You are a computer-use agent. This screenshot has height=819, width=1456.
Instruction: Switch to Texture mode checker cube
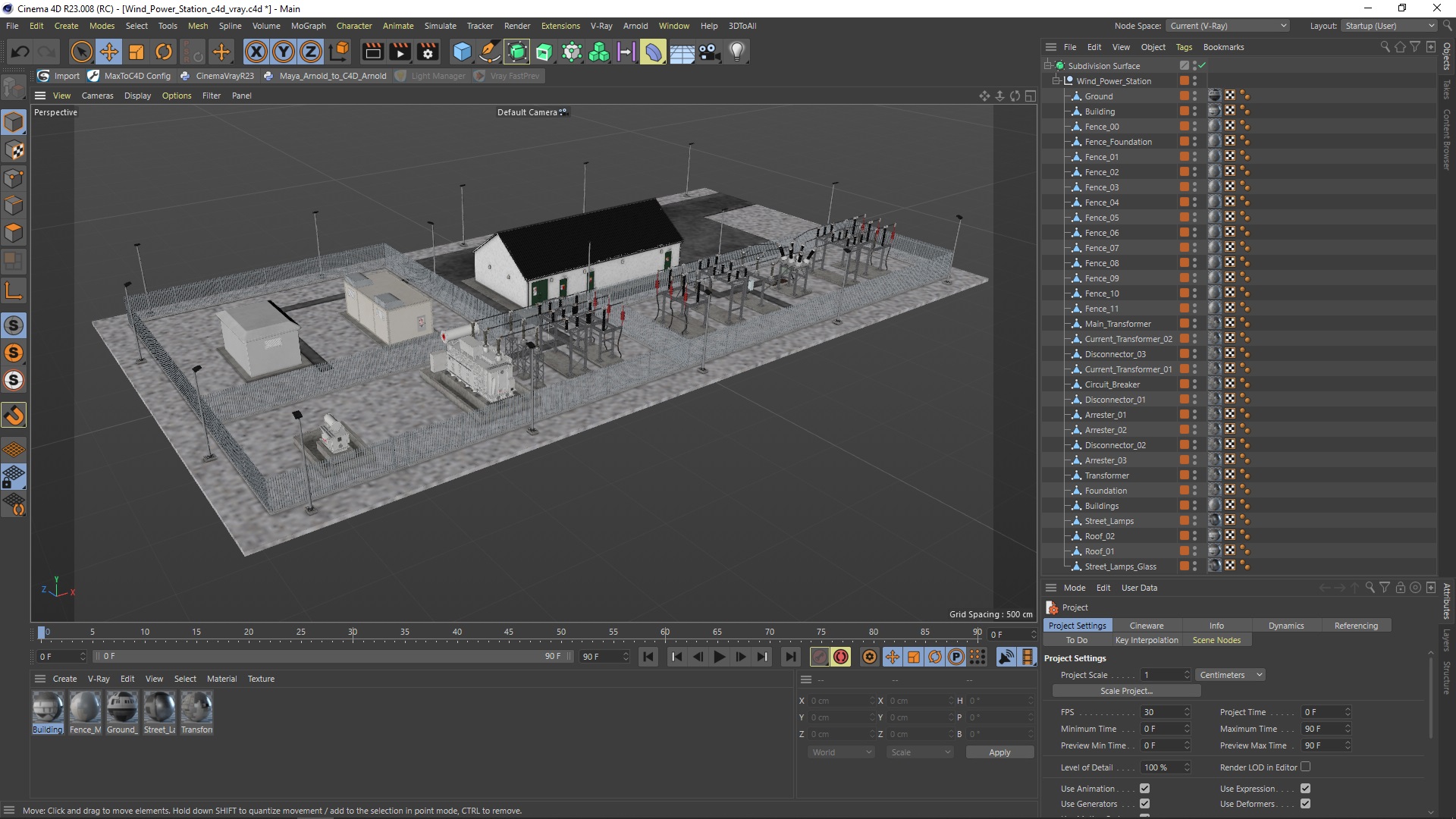(x=14, y=150)
